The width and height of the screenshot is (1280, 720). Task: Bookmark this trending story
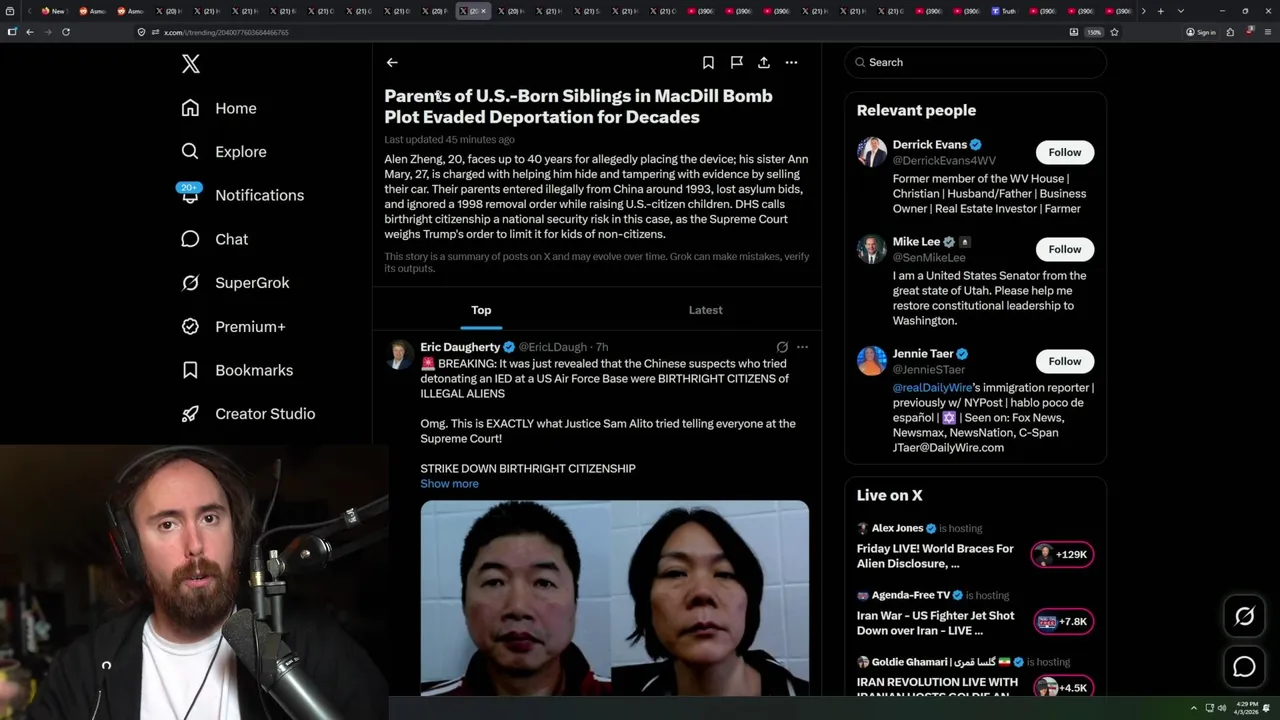(x=708, y=62)
